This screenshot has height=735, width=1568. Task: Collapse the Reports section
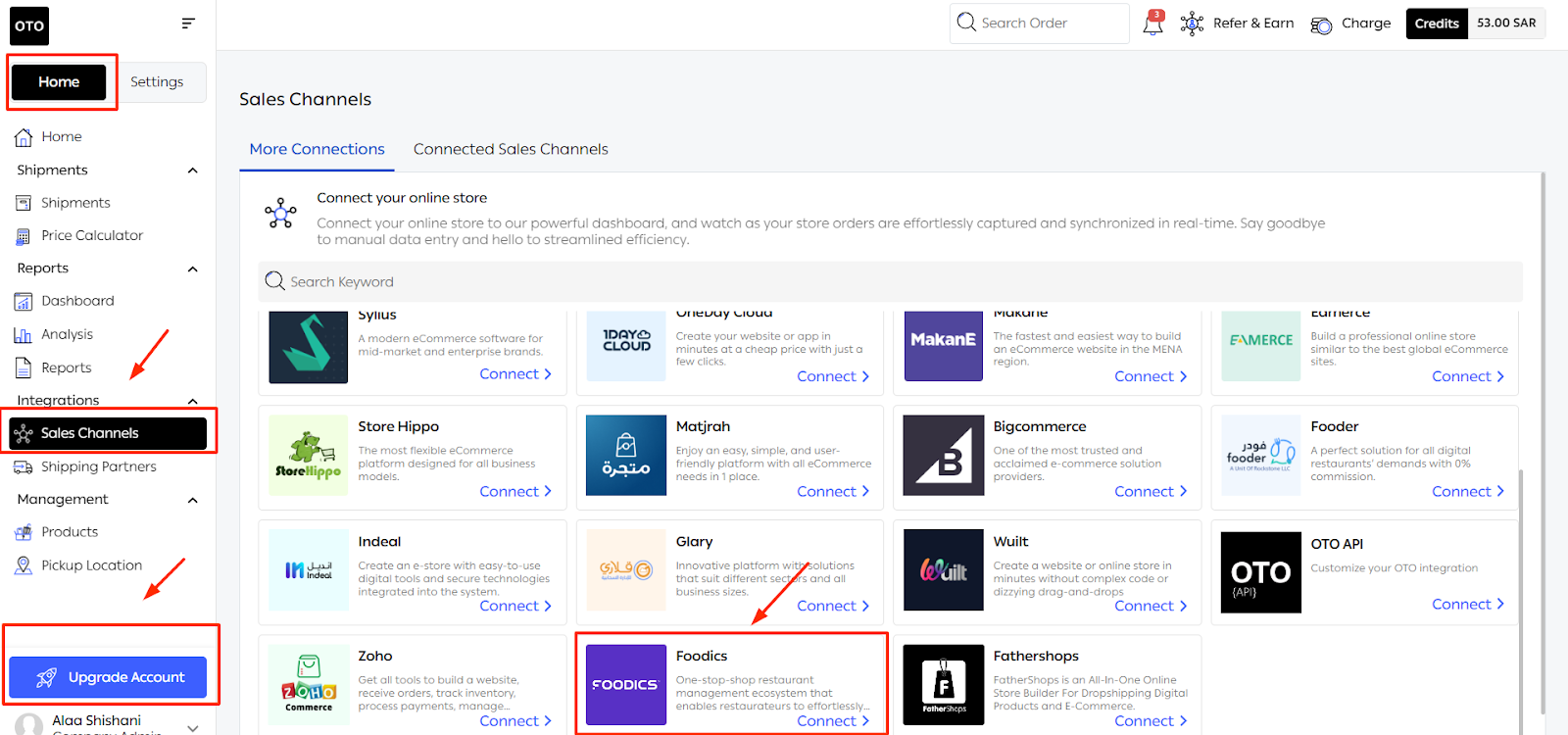click(x=193, y=269)
